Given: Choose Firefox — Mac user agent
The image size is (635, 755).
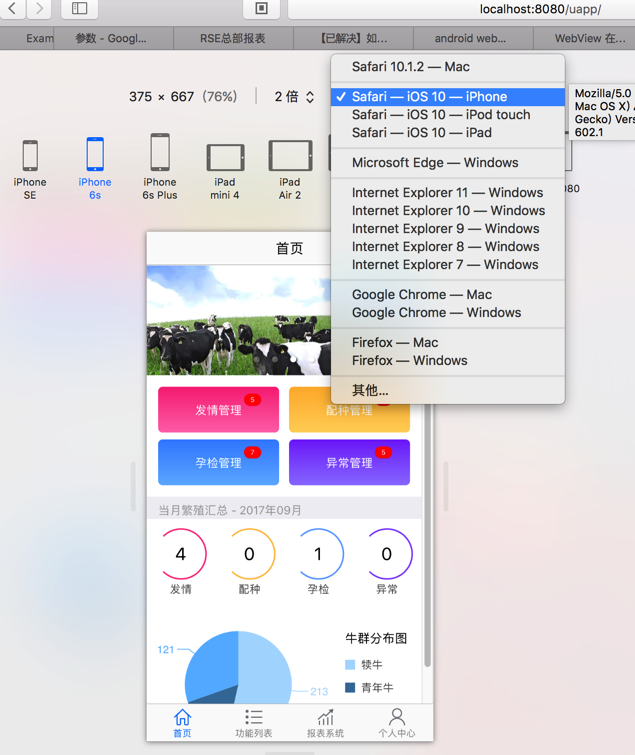Looking at the screenshot, I should [448, 342].
